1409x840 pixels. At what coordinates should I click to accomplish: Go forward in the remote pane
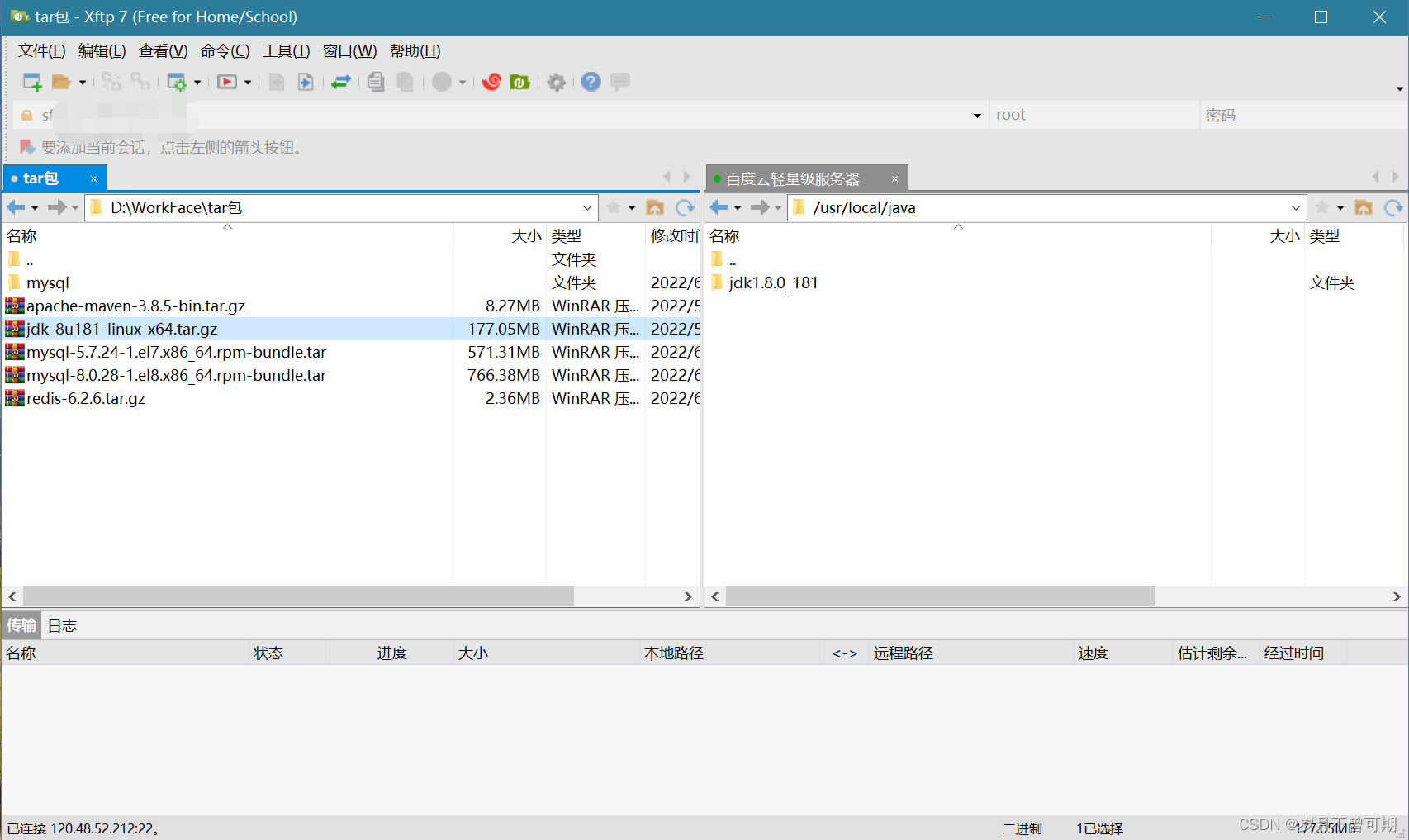tap(760, 207)
